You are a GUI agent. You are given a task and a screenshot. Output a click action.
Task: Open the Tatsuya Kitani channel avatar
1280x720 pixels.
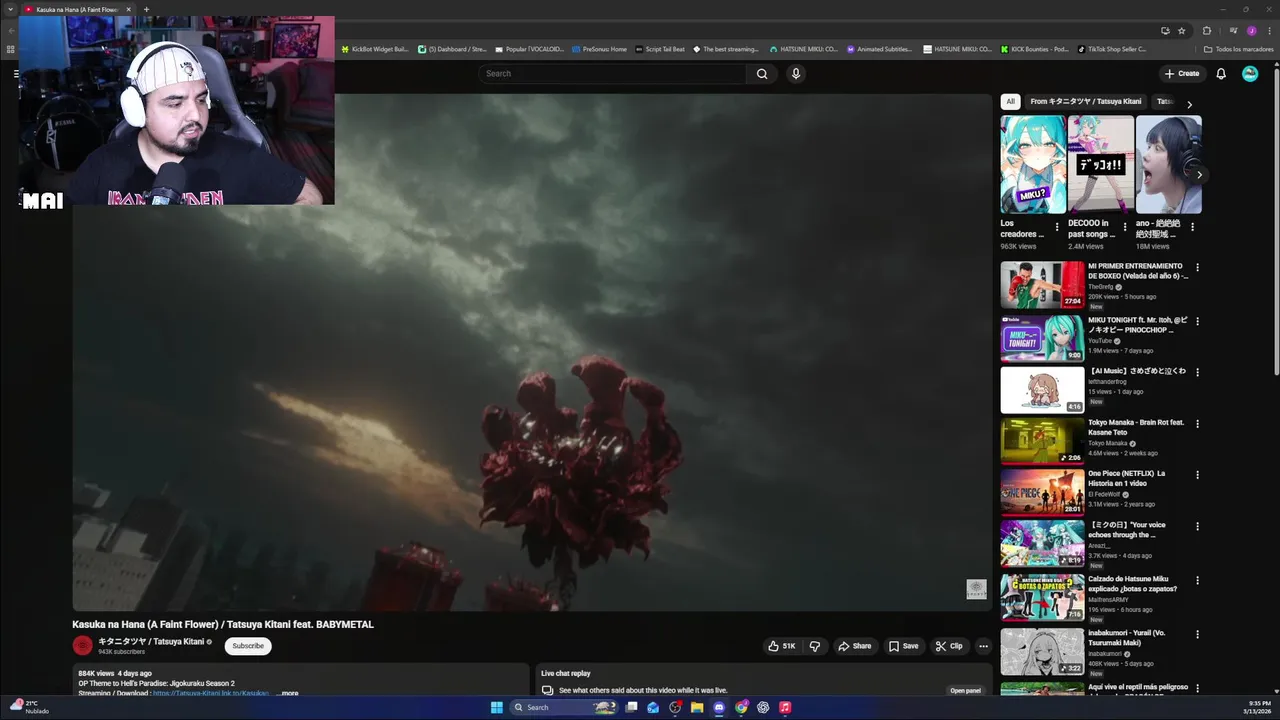point(83,646)
